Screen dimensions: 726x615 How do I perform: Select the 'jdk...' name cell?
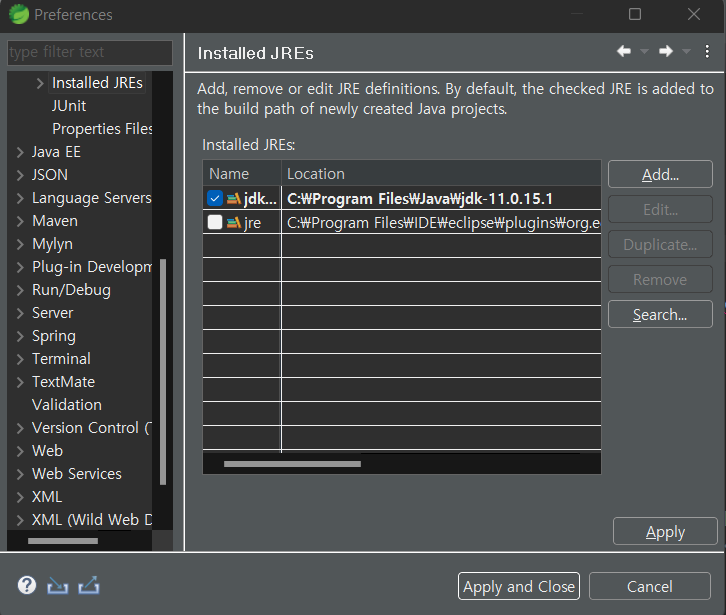pyautogui.click(x=242, y=199)
